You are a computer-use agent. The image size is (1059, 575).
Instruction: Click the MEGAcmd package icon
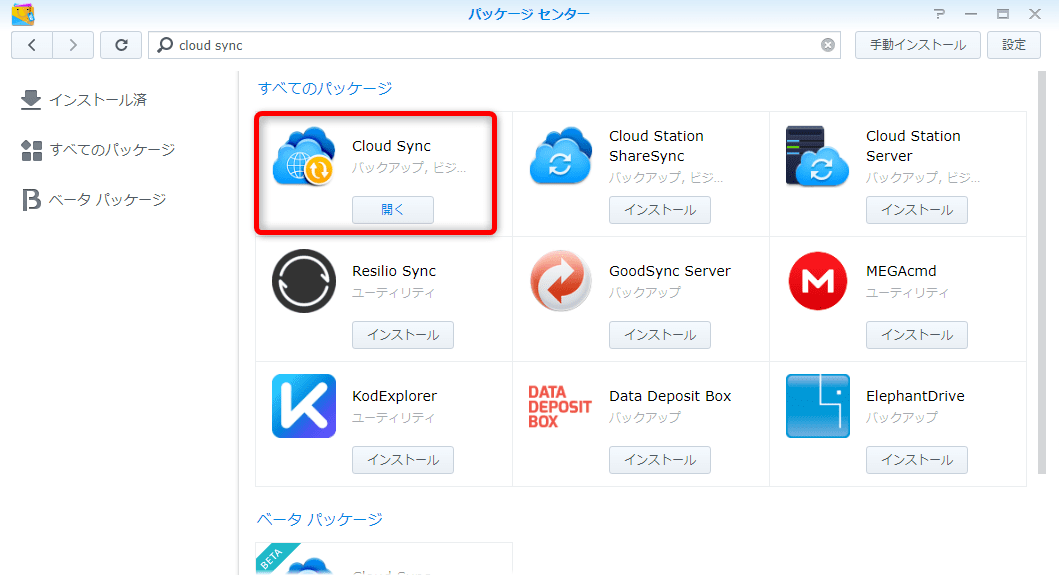click(818, 281)
